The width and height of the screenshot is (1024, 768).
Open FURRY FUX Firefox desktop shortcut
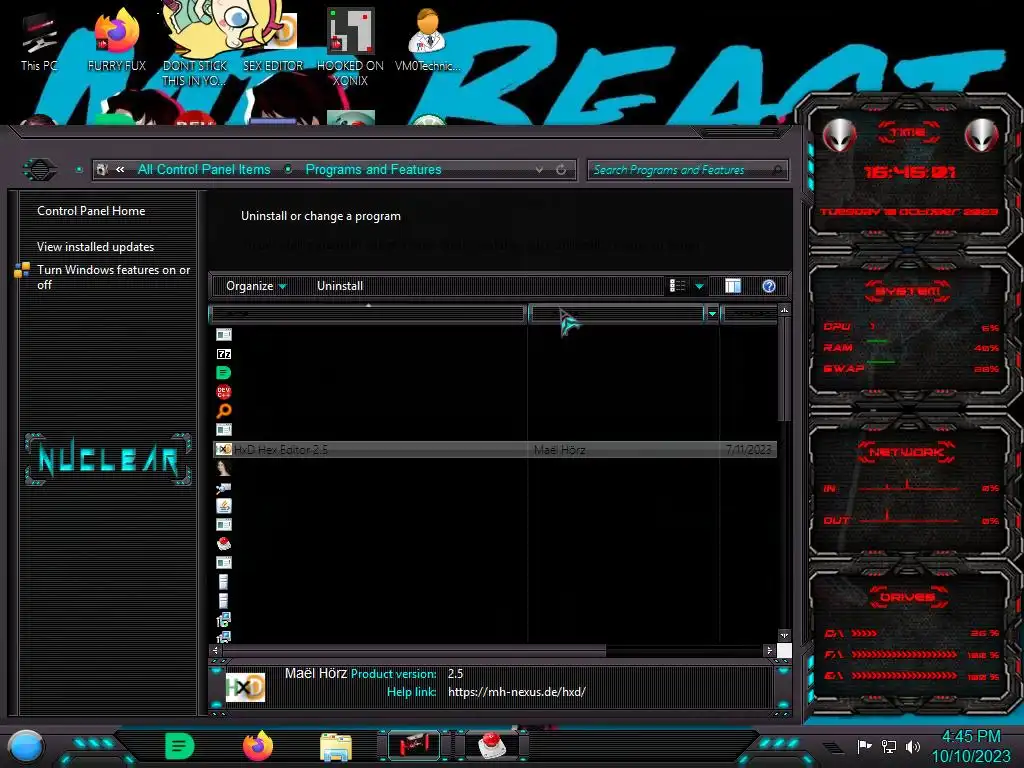click(116, 39)
